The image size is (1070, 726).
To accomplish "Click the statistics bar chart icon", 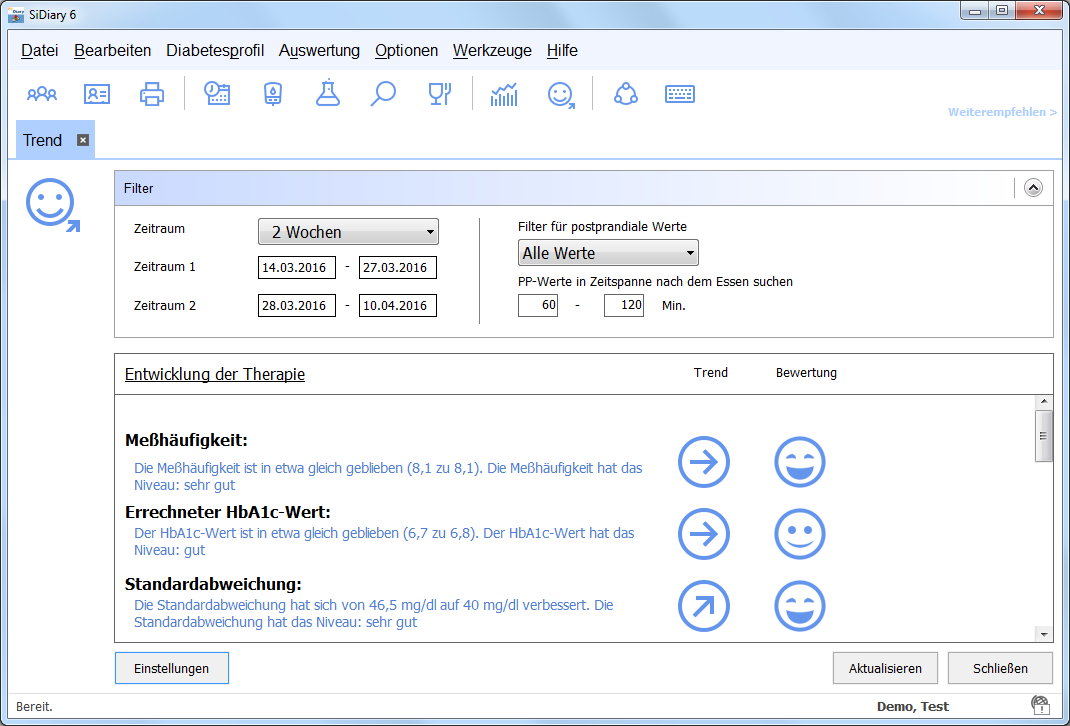I will coord(504,95).
